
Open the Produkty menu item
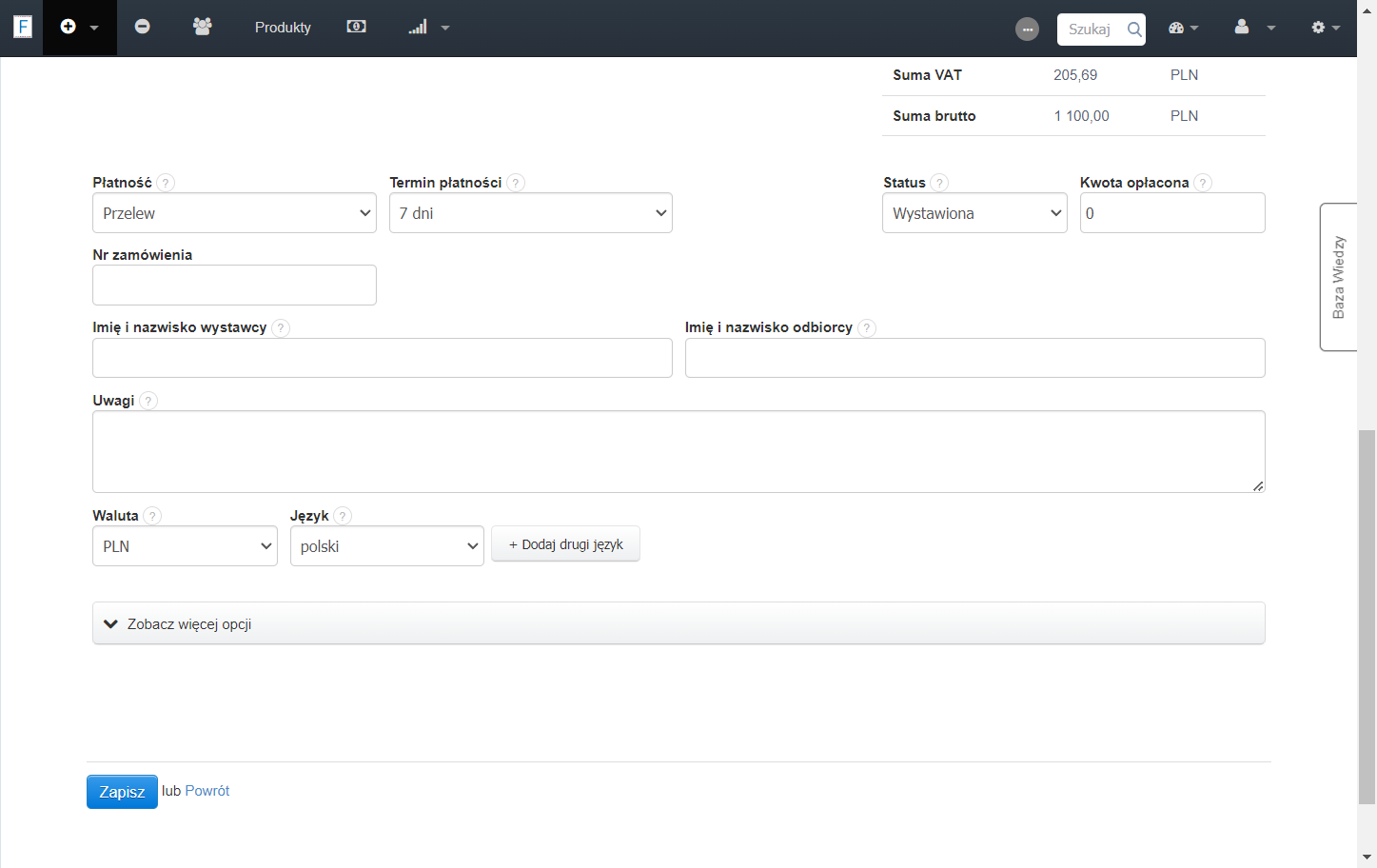(283, 28)
